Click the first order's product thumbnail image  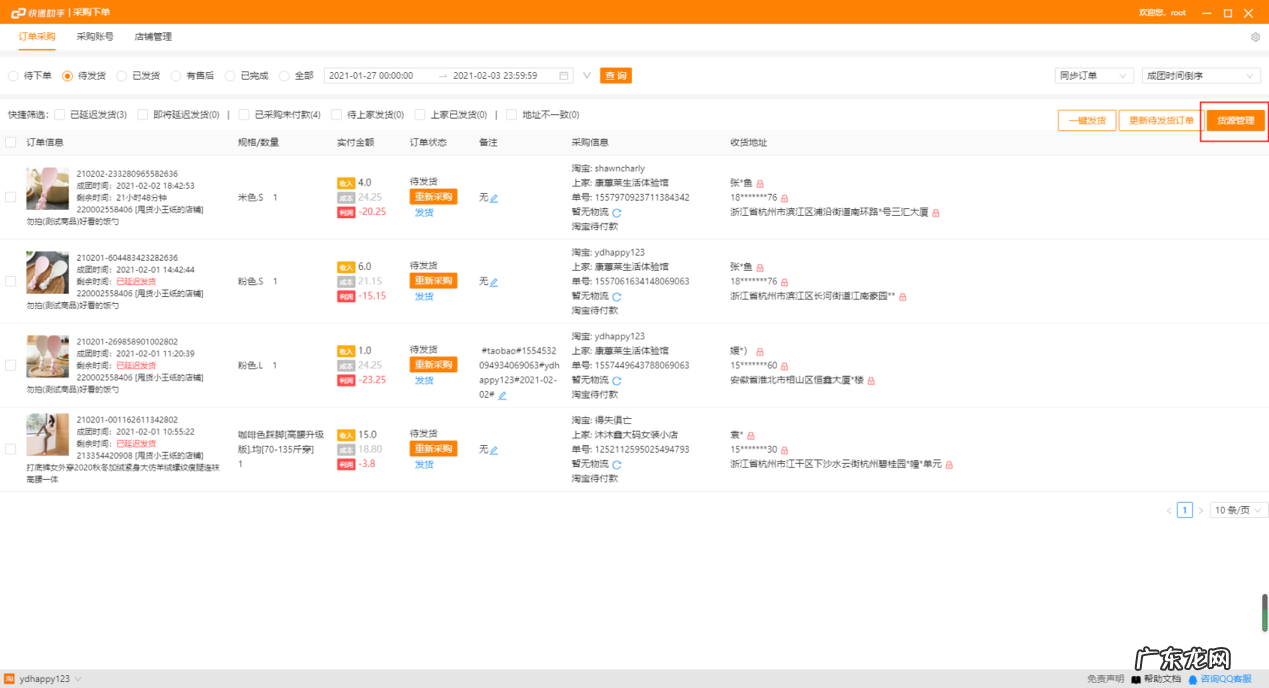pos(47,188)
